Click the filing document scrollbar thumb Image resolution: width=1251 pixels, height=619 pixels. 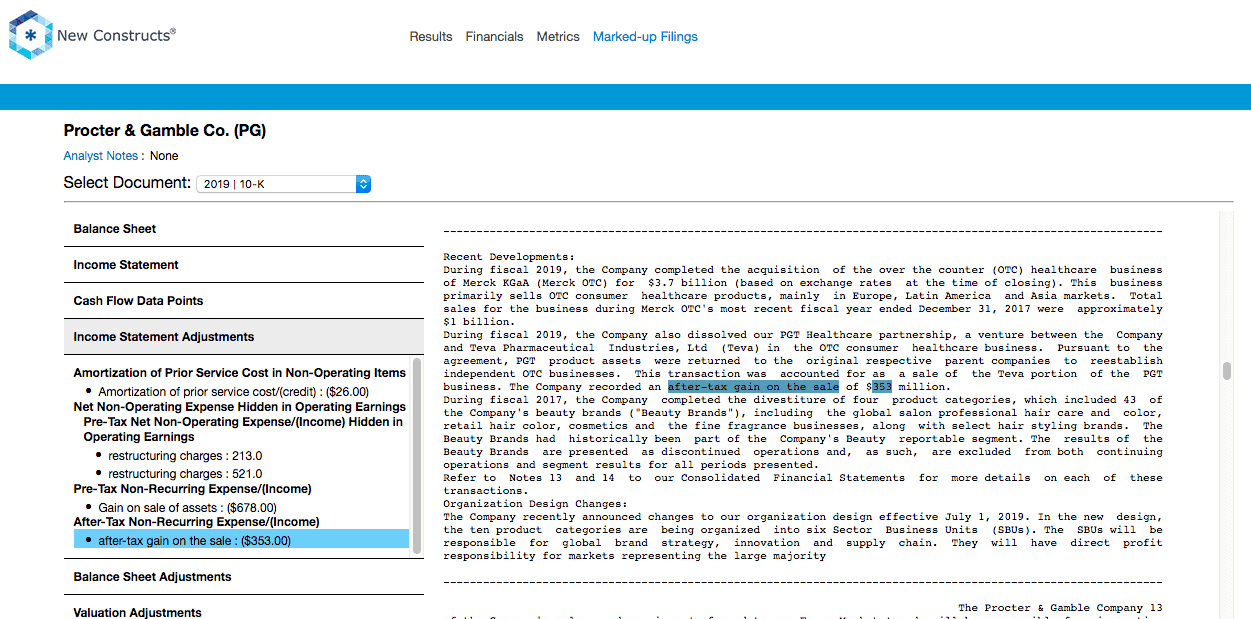pos(1226,371)
